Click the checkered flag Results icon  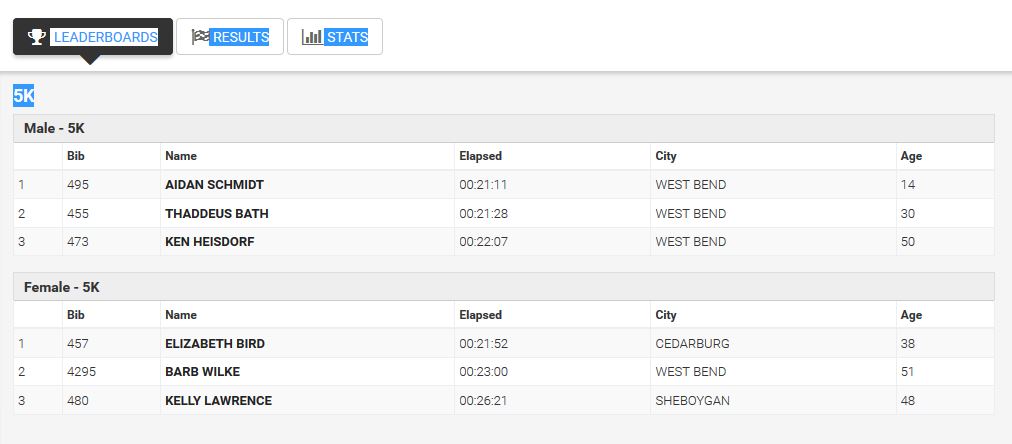[x=200, y=37]
